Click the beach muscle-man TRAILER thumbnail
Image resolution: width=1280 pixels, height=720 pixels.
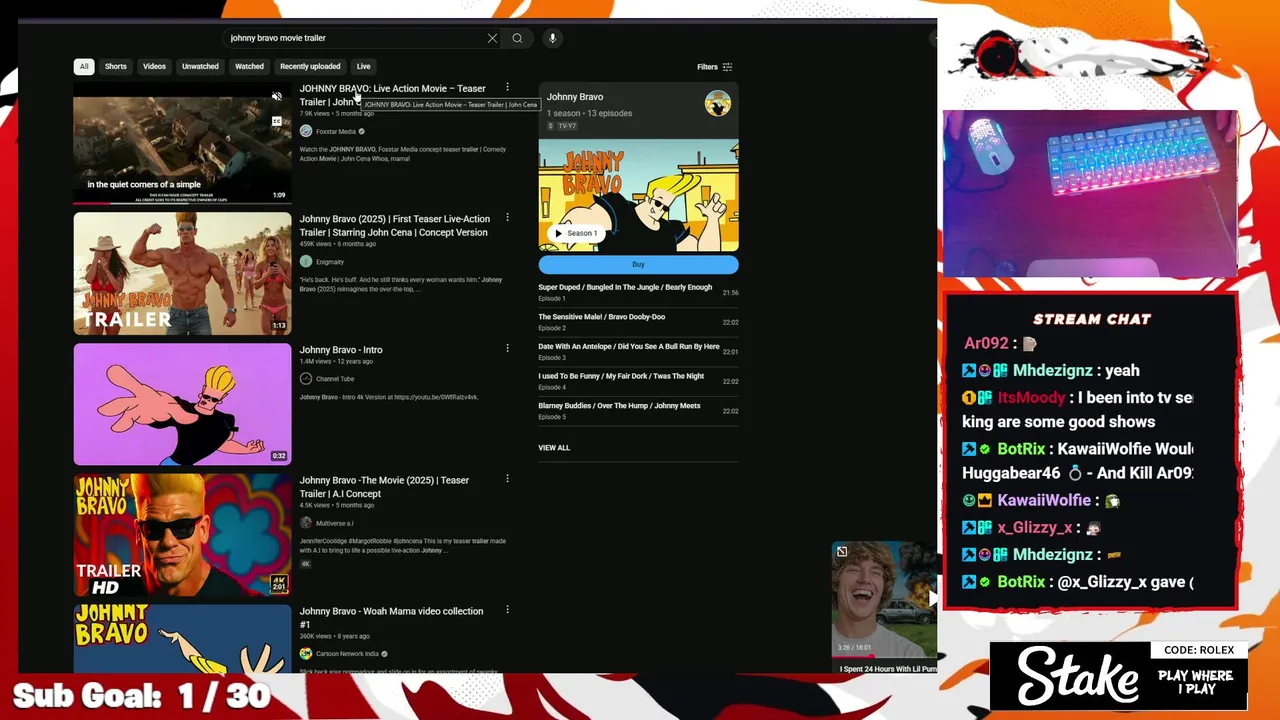tap(182, 273)
